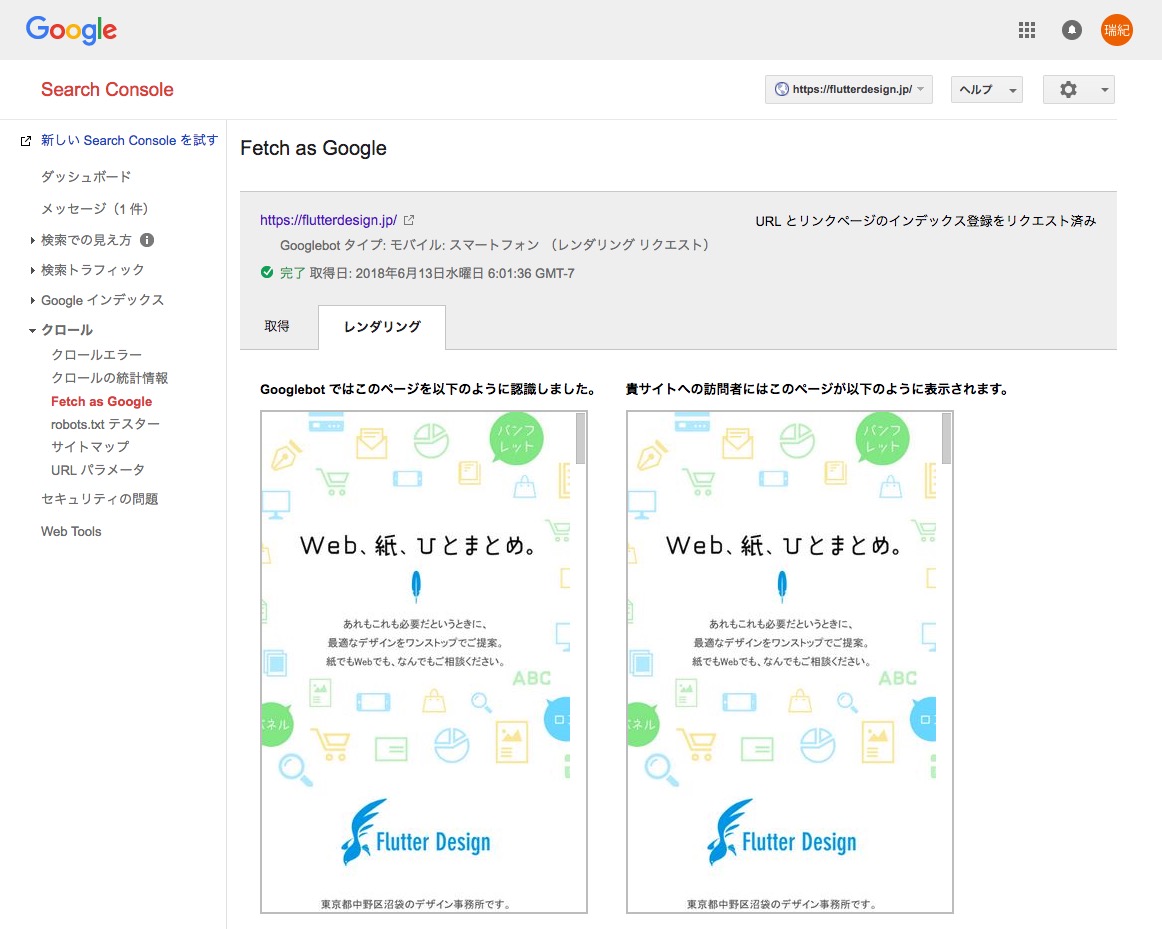Open the notifications bell icon
This screenshot has height=929, width=1162.
click(1072, 30)
